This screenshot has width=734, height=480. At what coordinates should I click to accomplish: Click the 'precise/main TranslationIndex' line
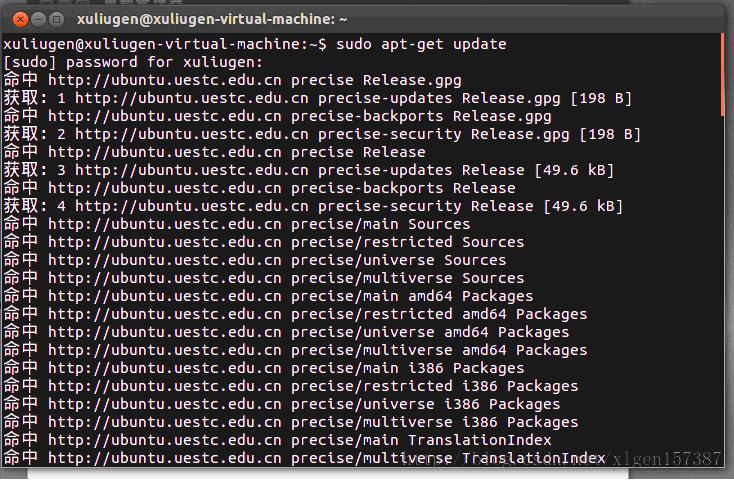point(278,441)
